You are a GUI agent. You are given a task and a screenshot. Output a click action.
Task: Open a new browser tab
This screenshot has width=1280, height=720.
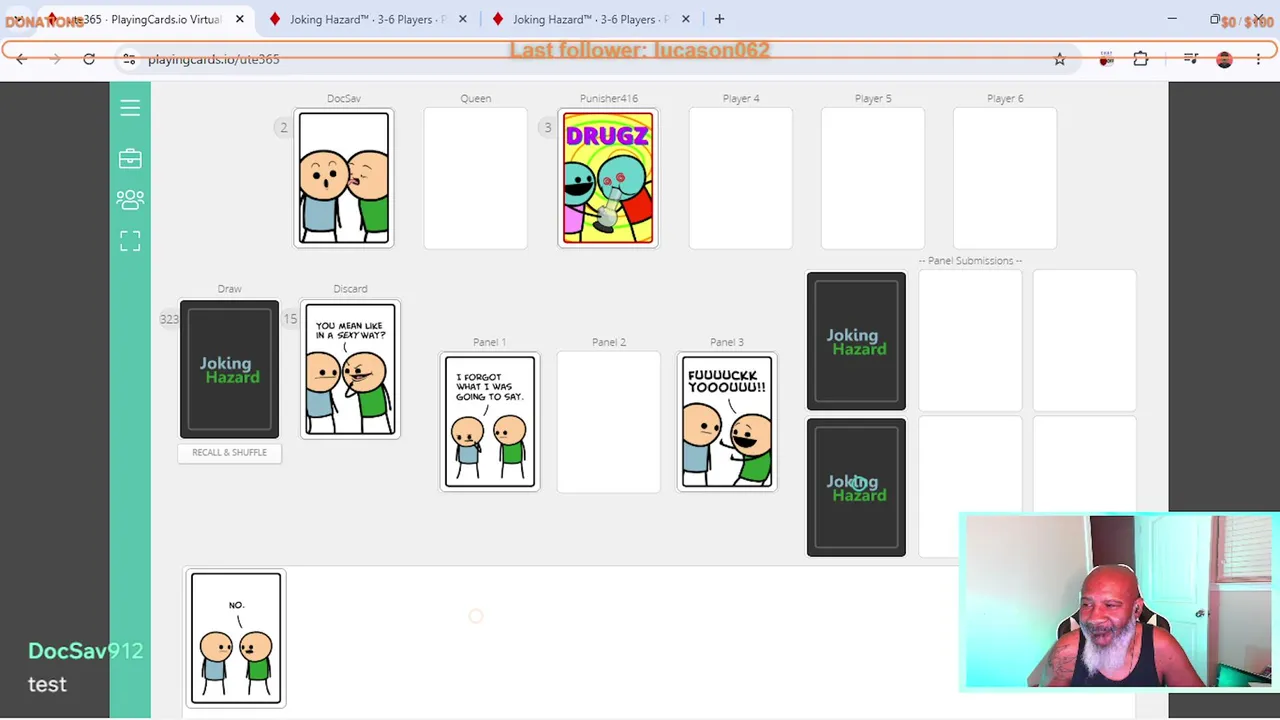click(719, 19)
